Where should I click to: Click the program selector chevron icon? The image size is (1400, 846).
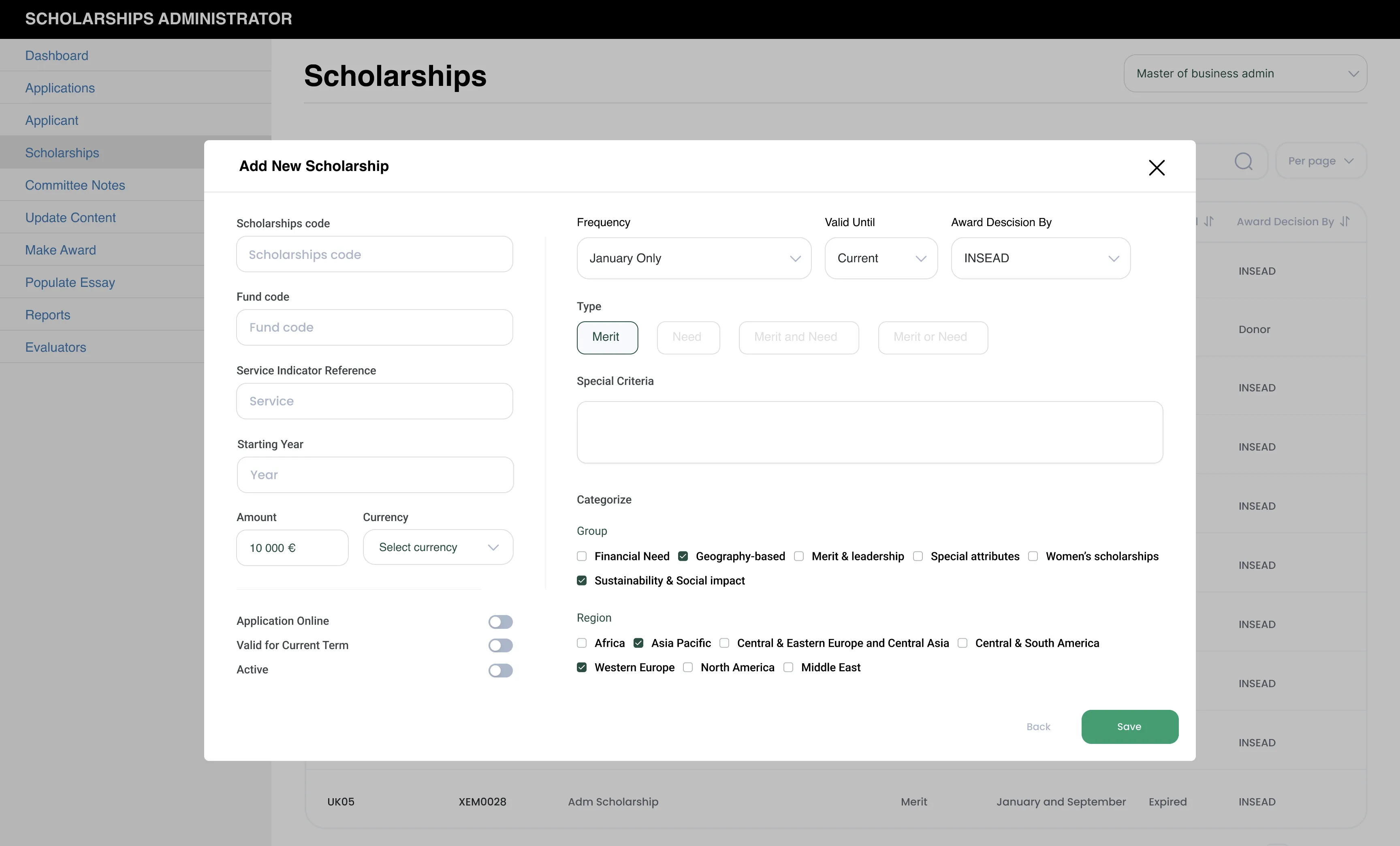(1353, 74)
